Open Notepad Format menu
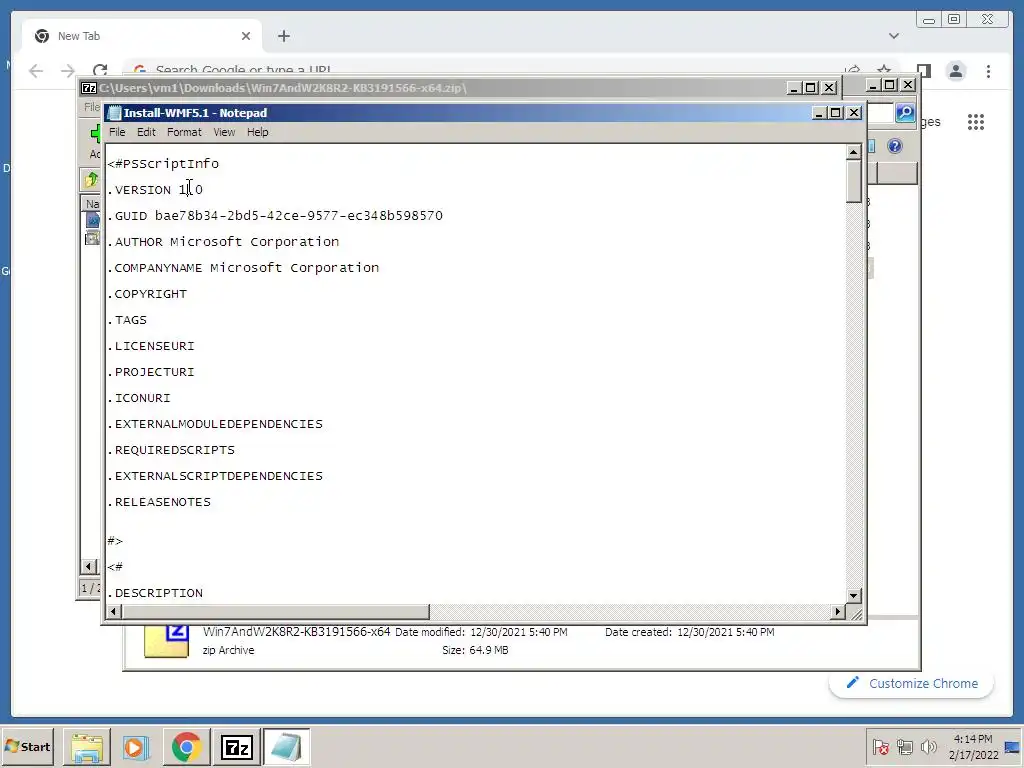 [x=184, y=132]
